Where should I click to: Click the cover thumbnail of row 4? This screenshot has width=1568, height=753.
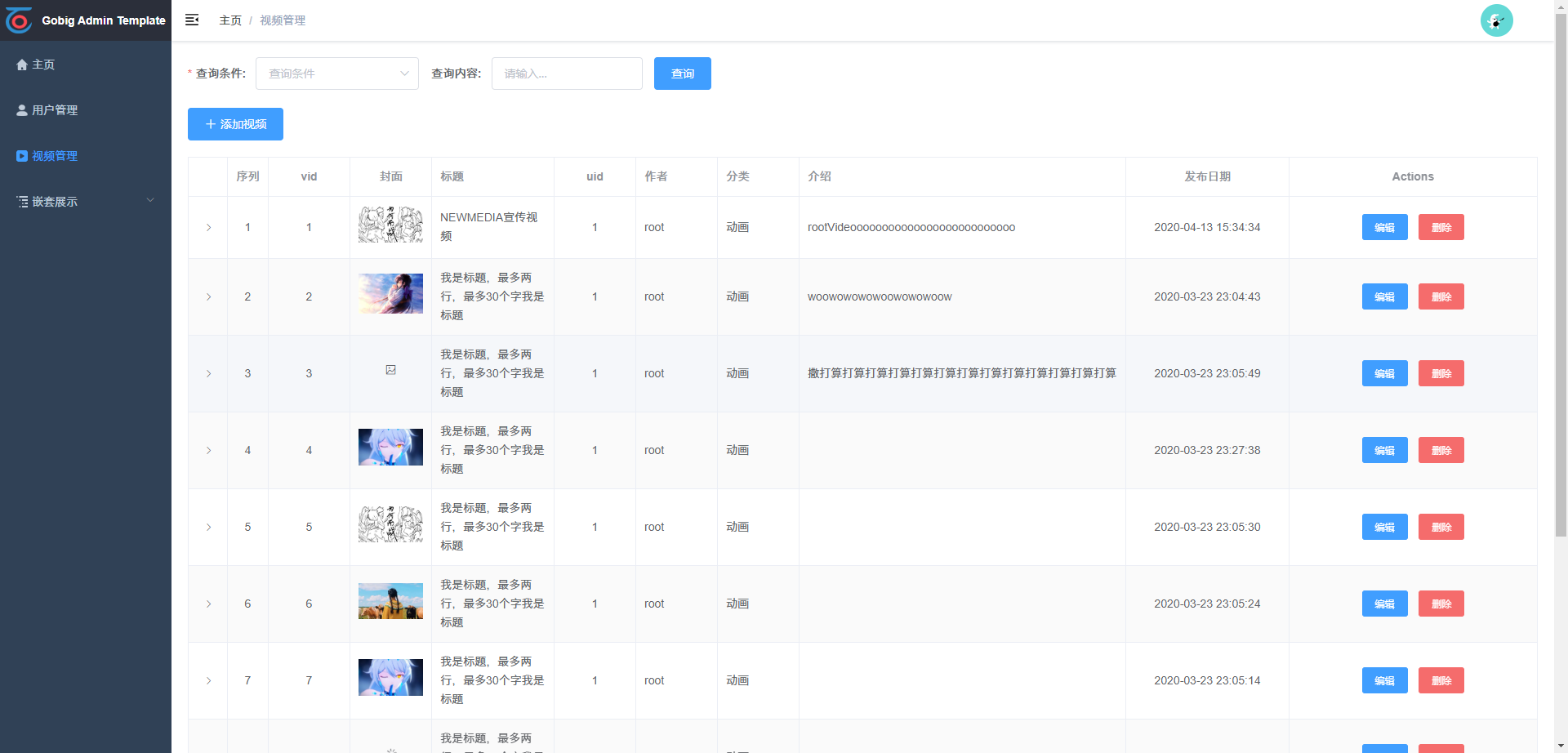(x=390, y=447)
